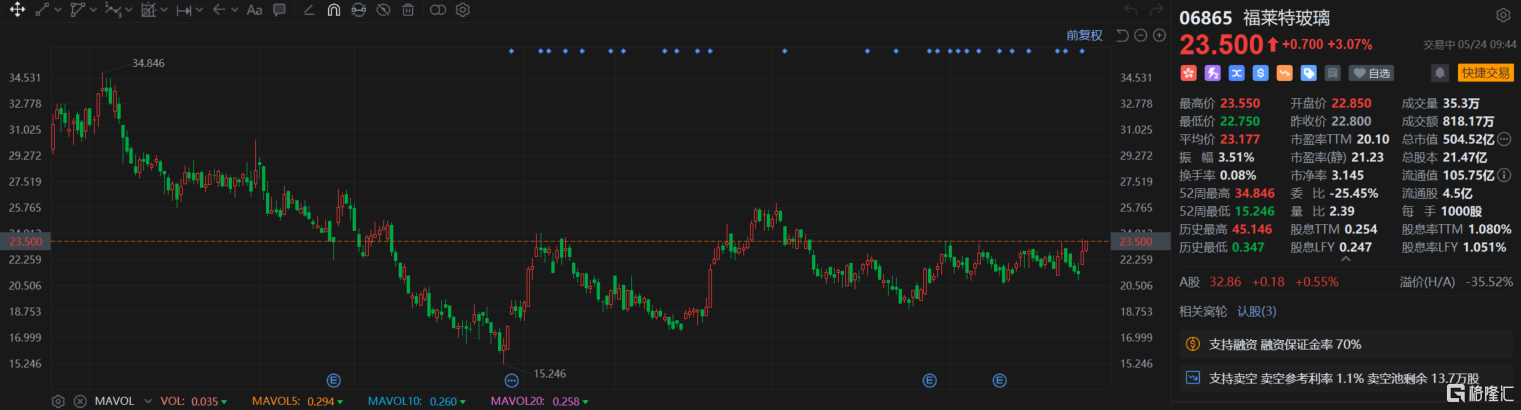
Task: Click the blue dollar sign badge
Action: coord(1261,73)
